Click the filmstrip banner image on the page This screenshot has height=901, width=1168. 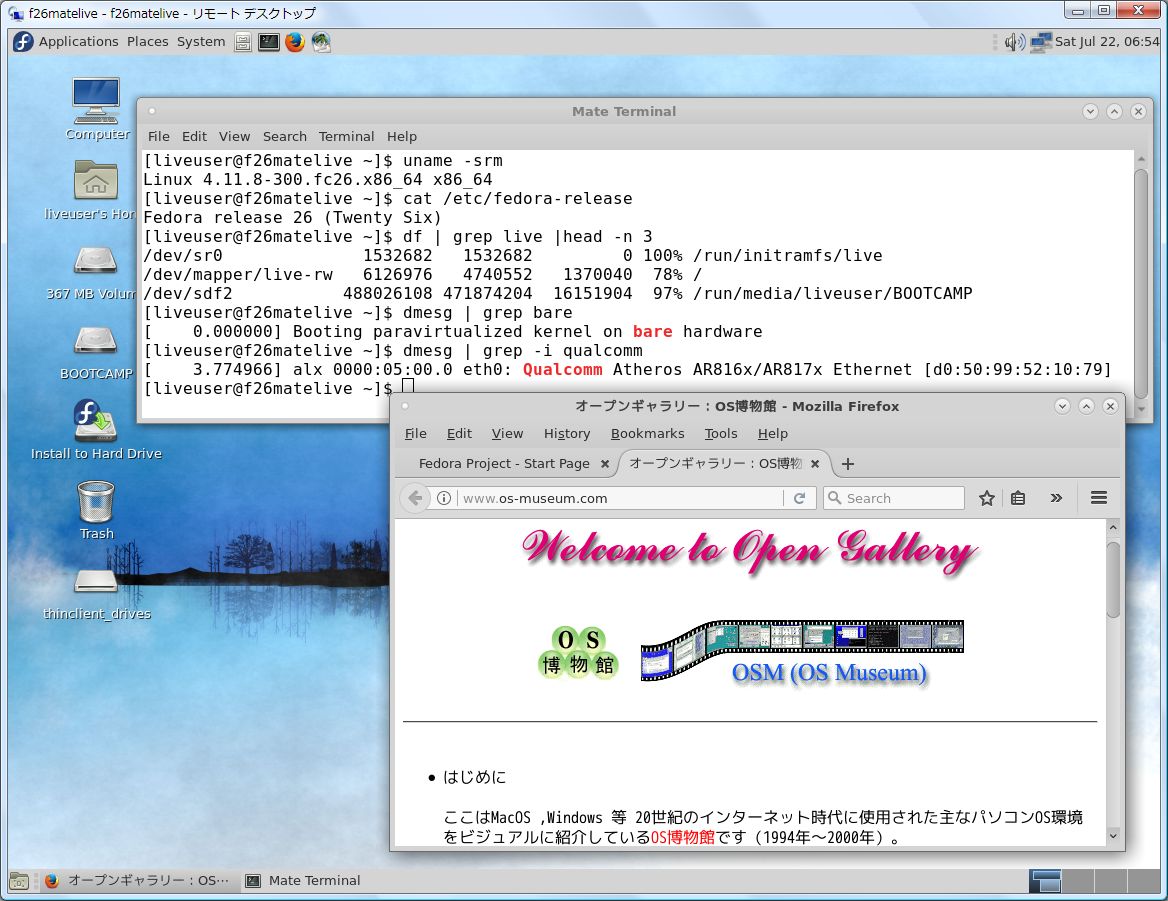point(802,649)
